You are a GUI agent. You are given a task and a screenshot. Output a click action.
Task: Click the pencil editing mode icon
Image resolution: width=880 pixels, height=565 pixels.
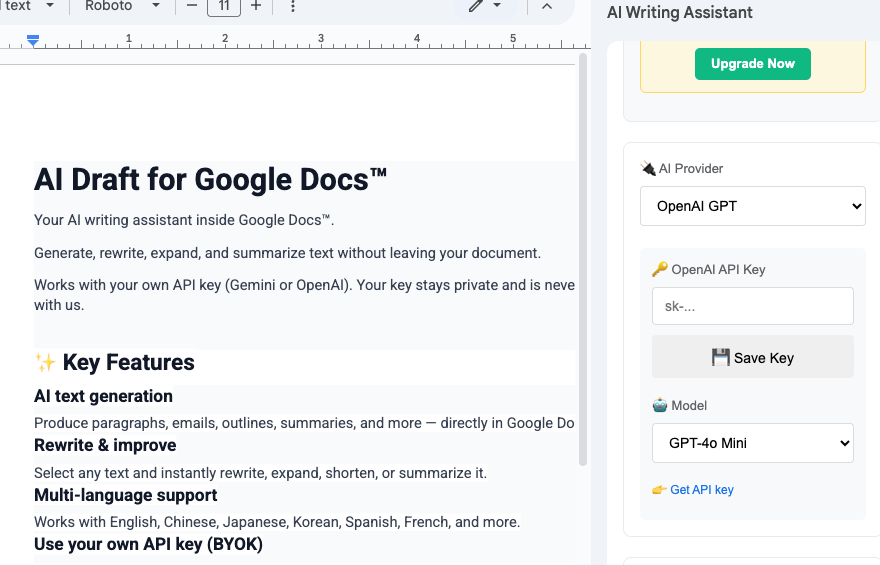[476, 6]
